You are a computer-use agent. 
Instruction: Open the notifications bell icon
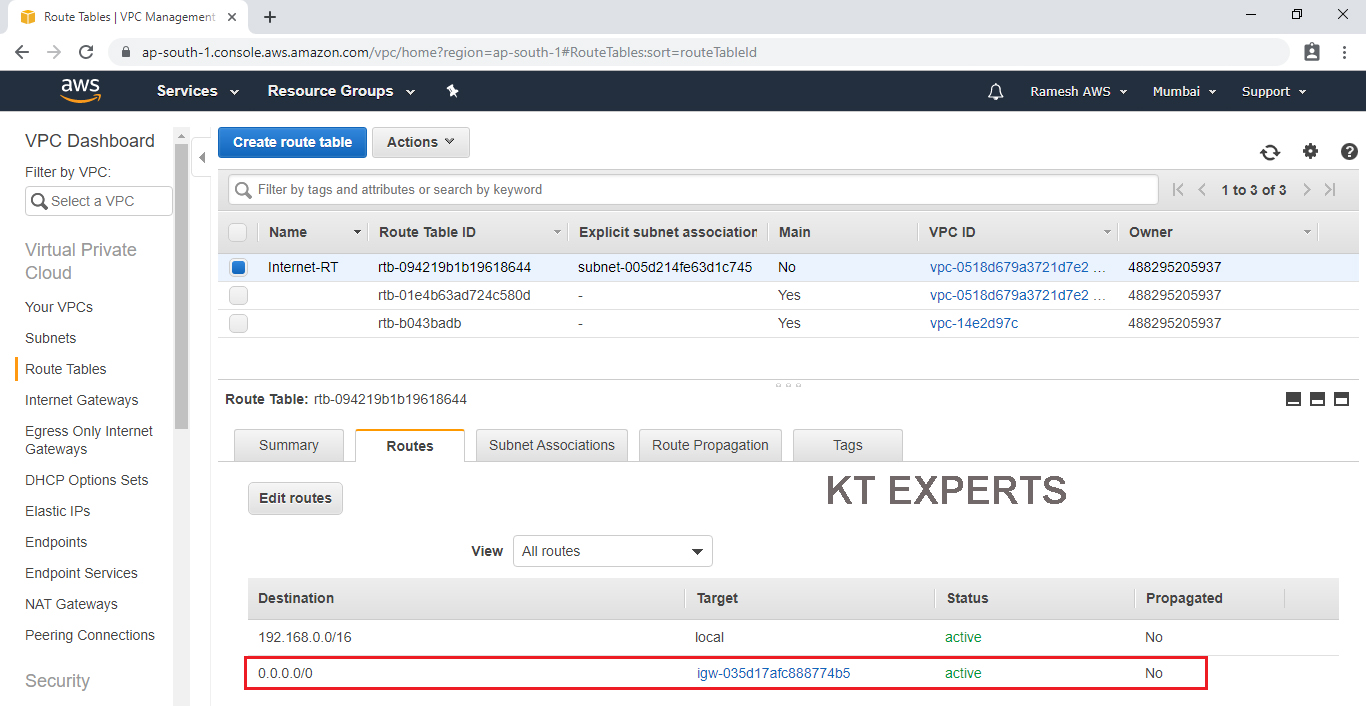(x=995, y=91)
